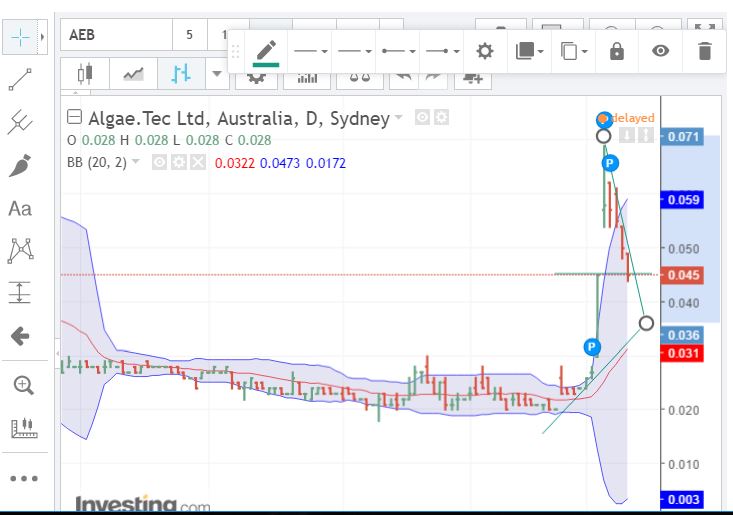Open the visual order layers dropdown
The height and width of the screenshot is (515, 733).
pos(529,51)
